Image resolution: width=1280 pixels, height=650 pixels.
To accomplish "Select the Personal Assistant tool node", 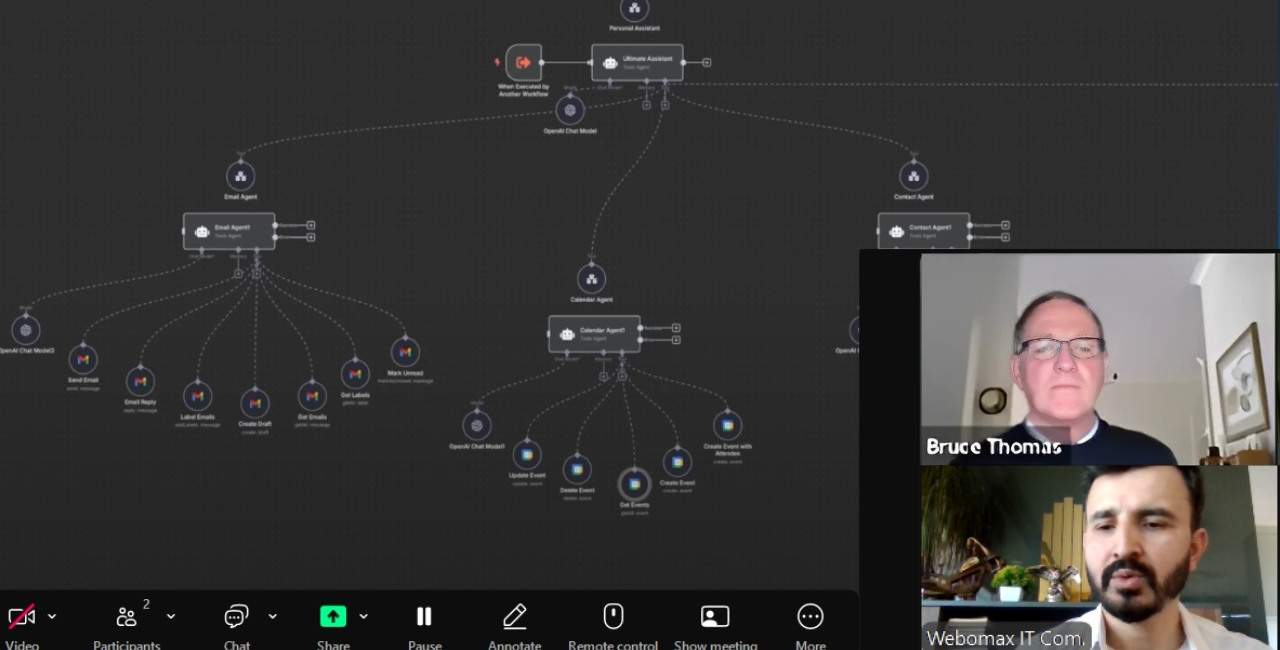I will click(x=634, y=9).
